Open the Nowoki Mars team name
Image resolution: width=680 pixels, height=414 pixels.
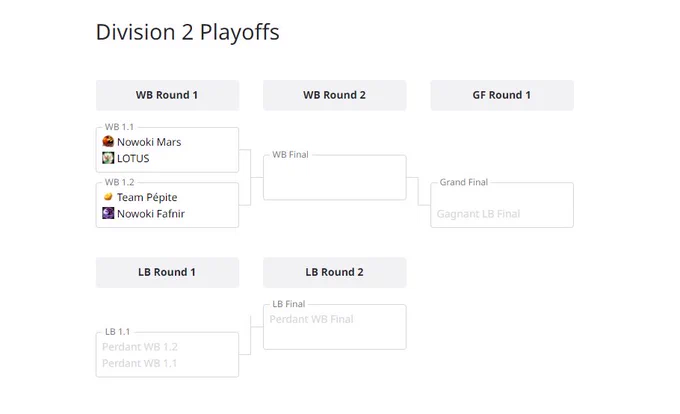click(149, 142)
